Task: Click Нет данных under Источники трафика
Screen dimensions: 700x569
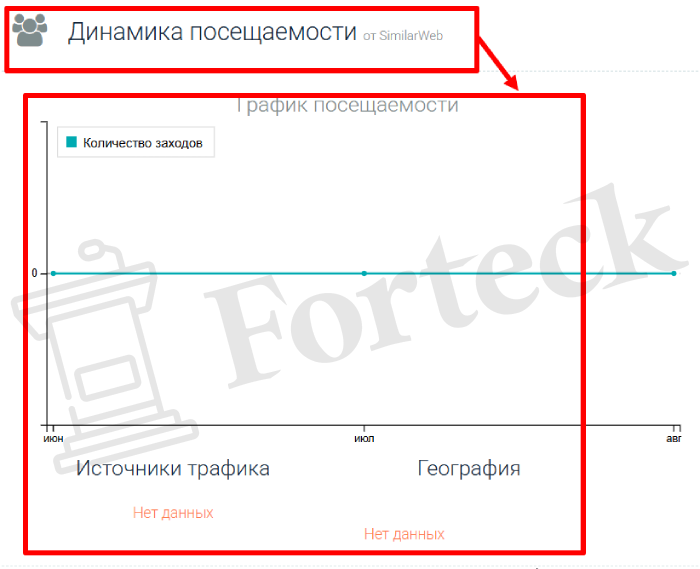Action: [173, 513]
